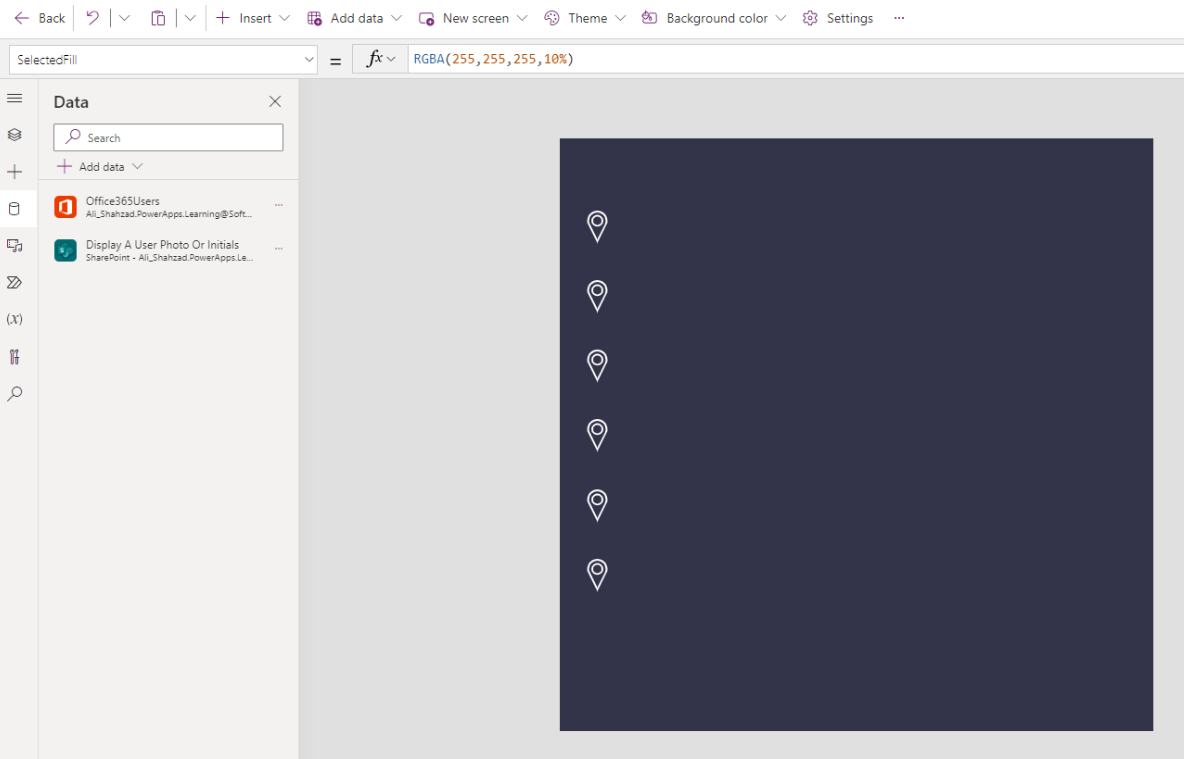
Task: Select the Office365Users data source
Action: pos(160,206)
